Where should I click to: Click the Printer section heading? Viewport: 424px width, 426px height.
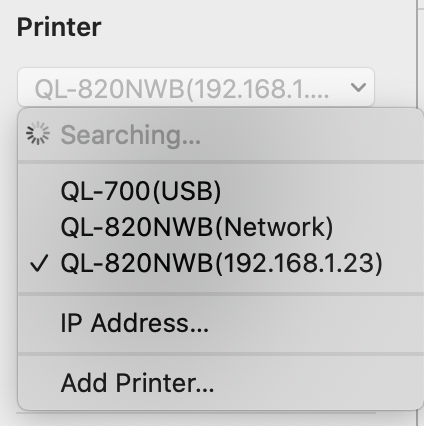click(x=59, y=27)
